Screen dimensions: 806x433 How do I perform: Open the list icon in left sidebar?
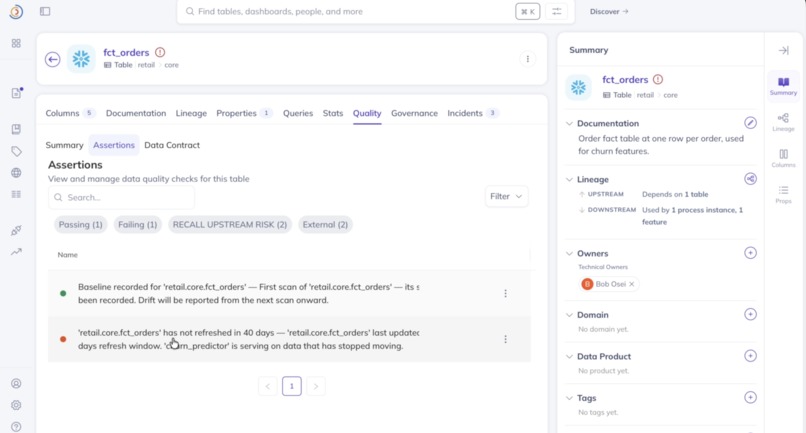[16, 194]
